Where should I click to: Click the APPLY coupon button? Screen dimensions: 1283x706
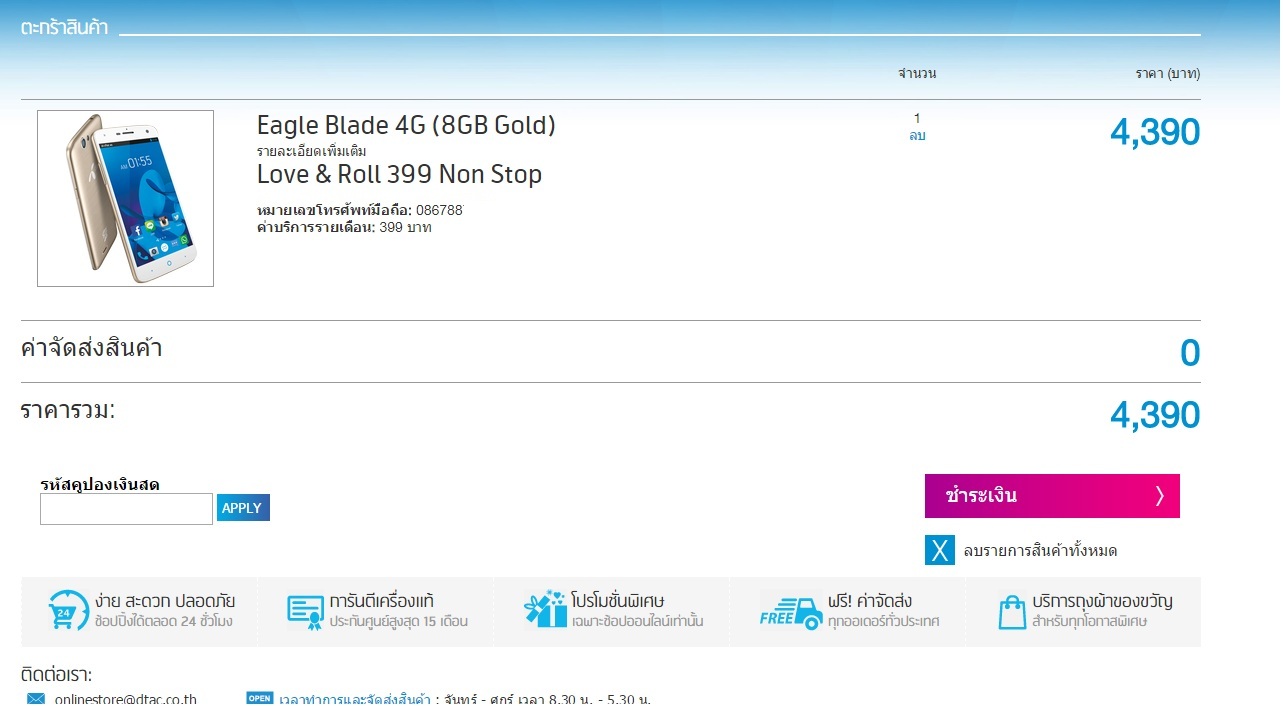point(243,508)
